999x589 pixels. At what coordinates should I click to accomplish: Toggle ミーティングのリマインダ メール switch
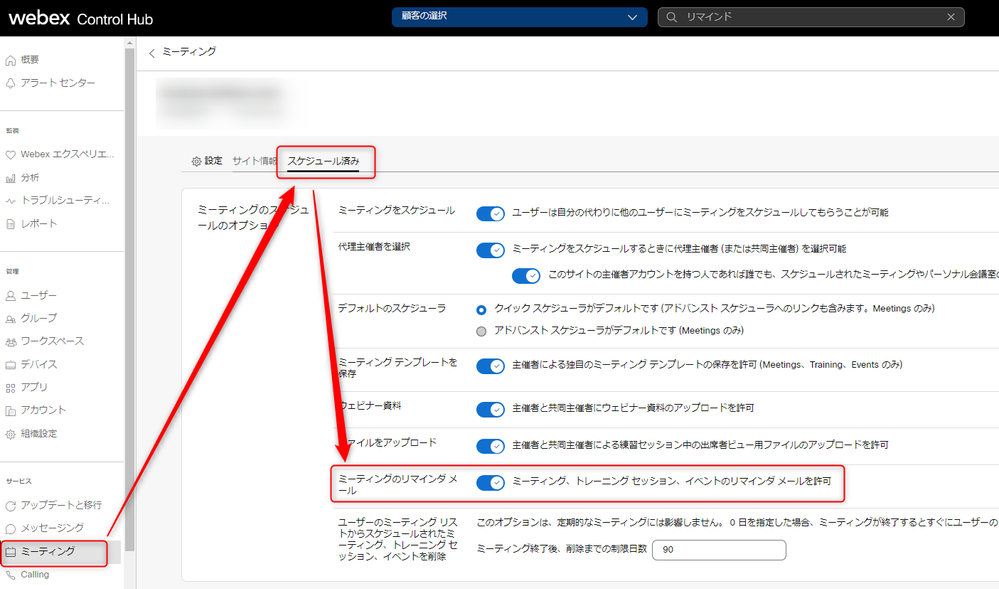click(x=491, y=483)
